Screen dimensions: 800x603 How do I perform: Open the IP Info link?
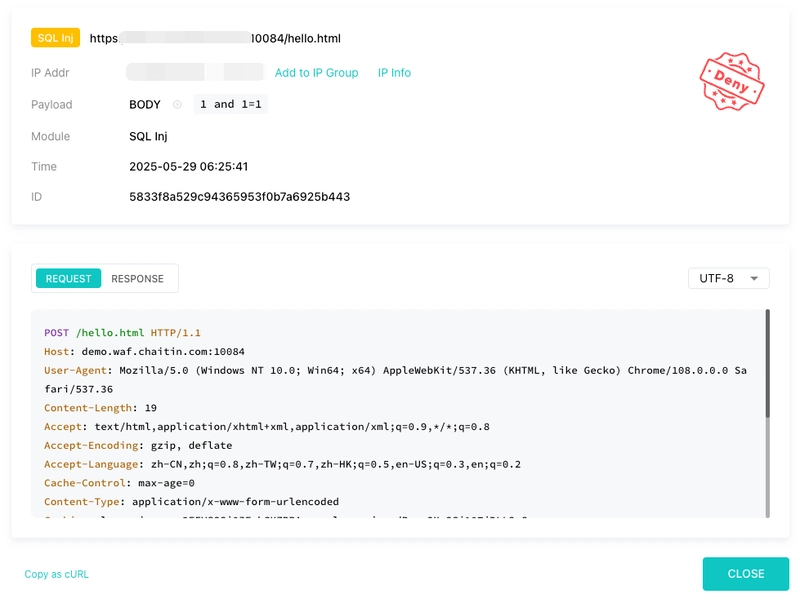coord(394,73)
